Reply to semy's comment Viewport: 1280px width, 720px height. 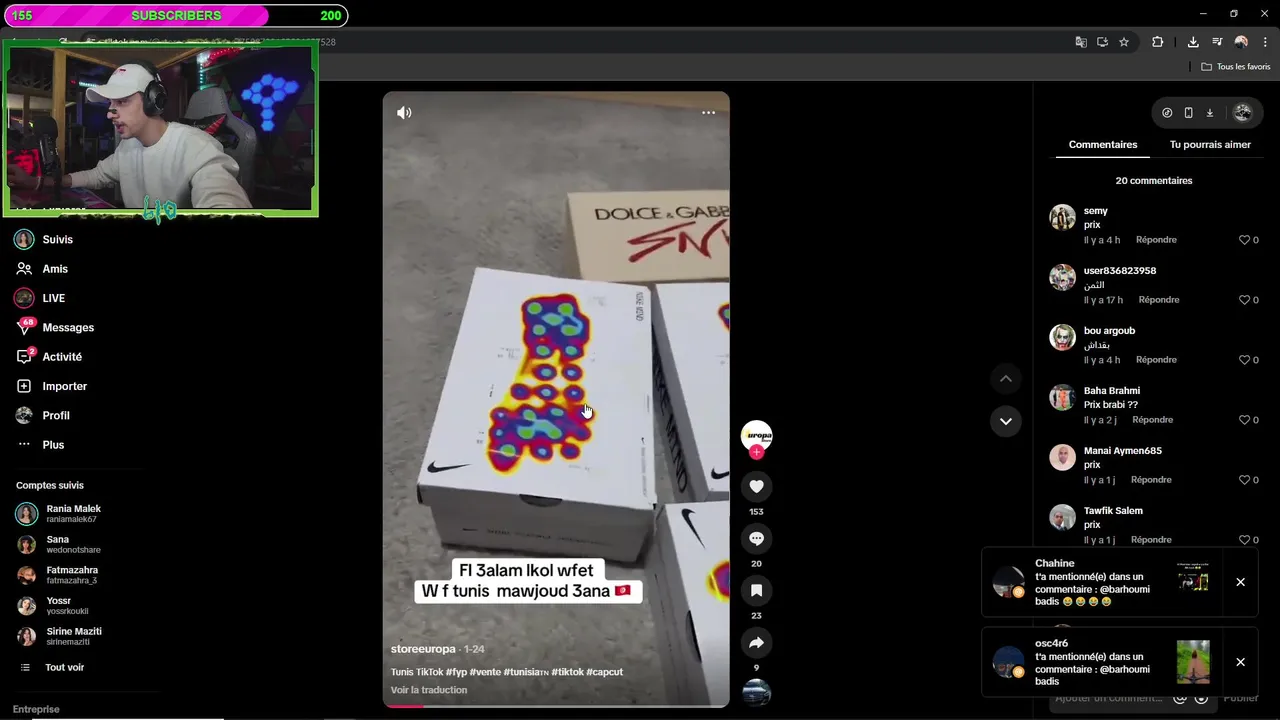(1156, 240)
